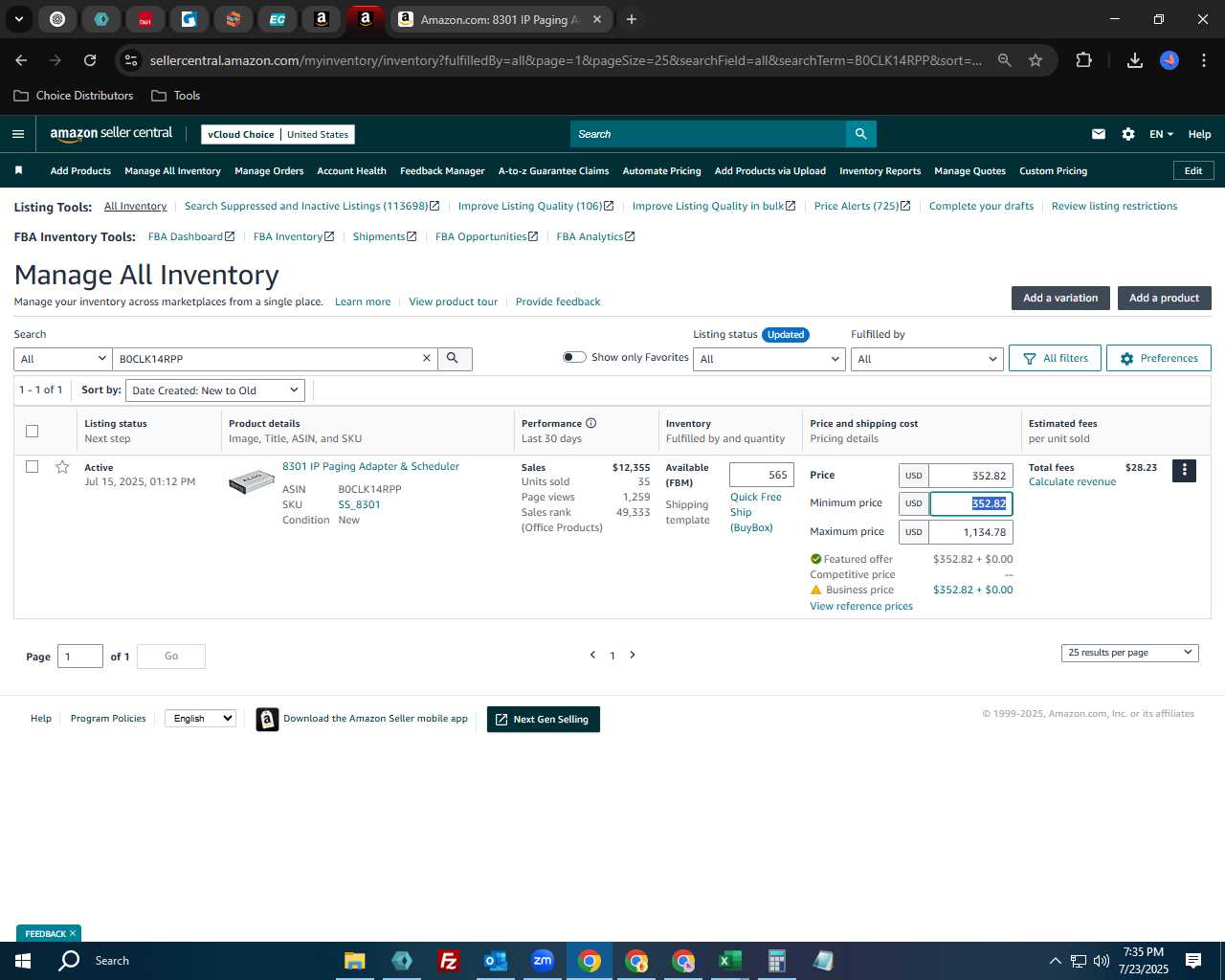The height and width of the screenshot is (980, 1225).
Task: Open Account Health in the nav bar
Action: tap(351, 170)
